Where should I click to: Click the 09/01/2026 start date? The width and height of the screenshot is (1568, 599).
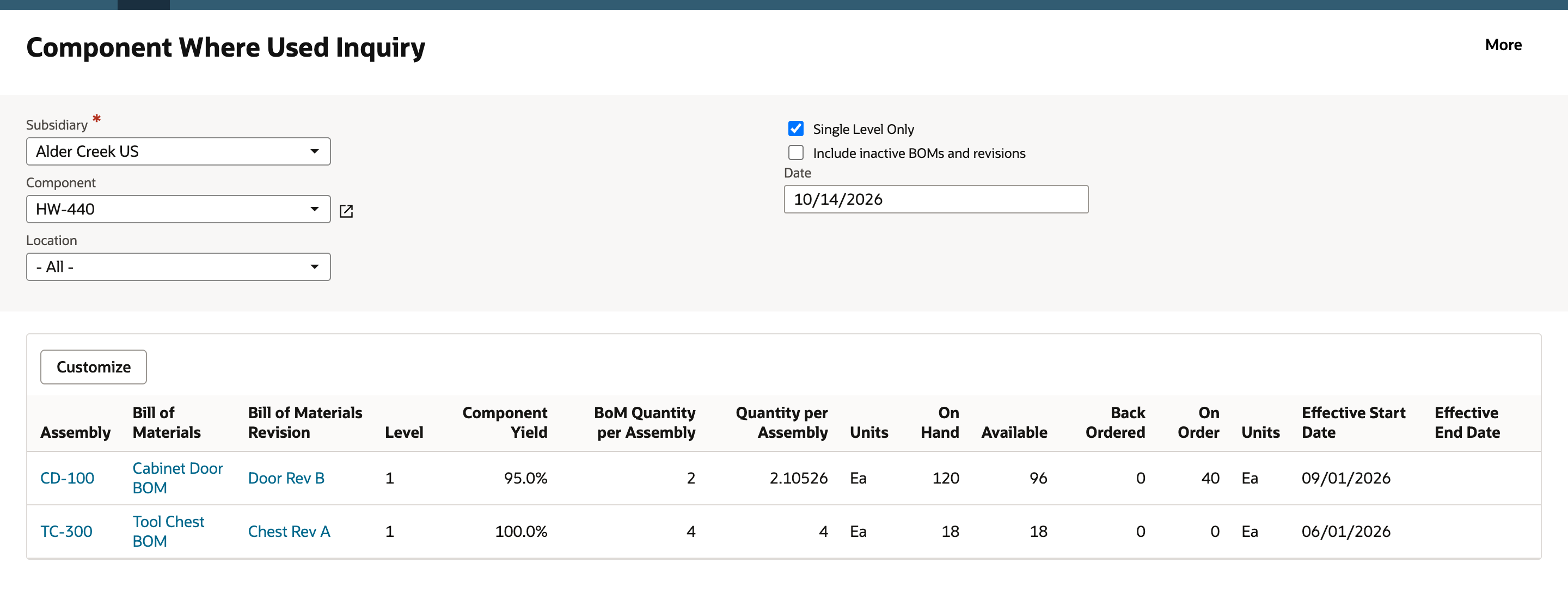click(1346, 478)
